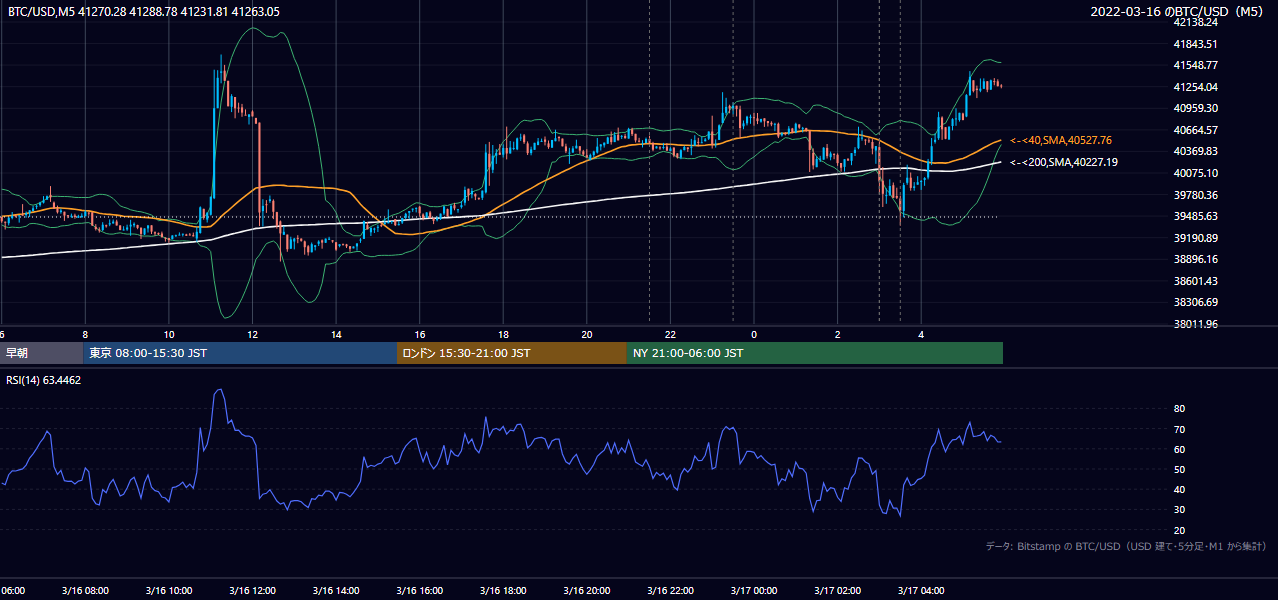Click the 40 SMA label 40527.76
Viewport: 1278px width, 600px height.
[x=1061, y=141]
